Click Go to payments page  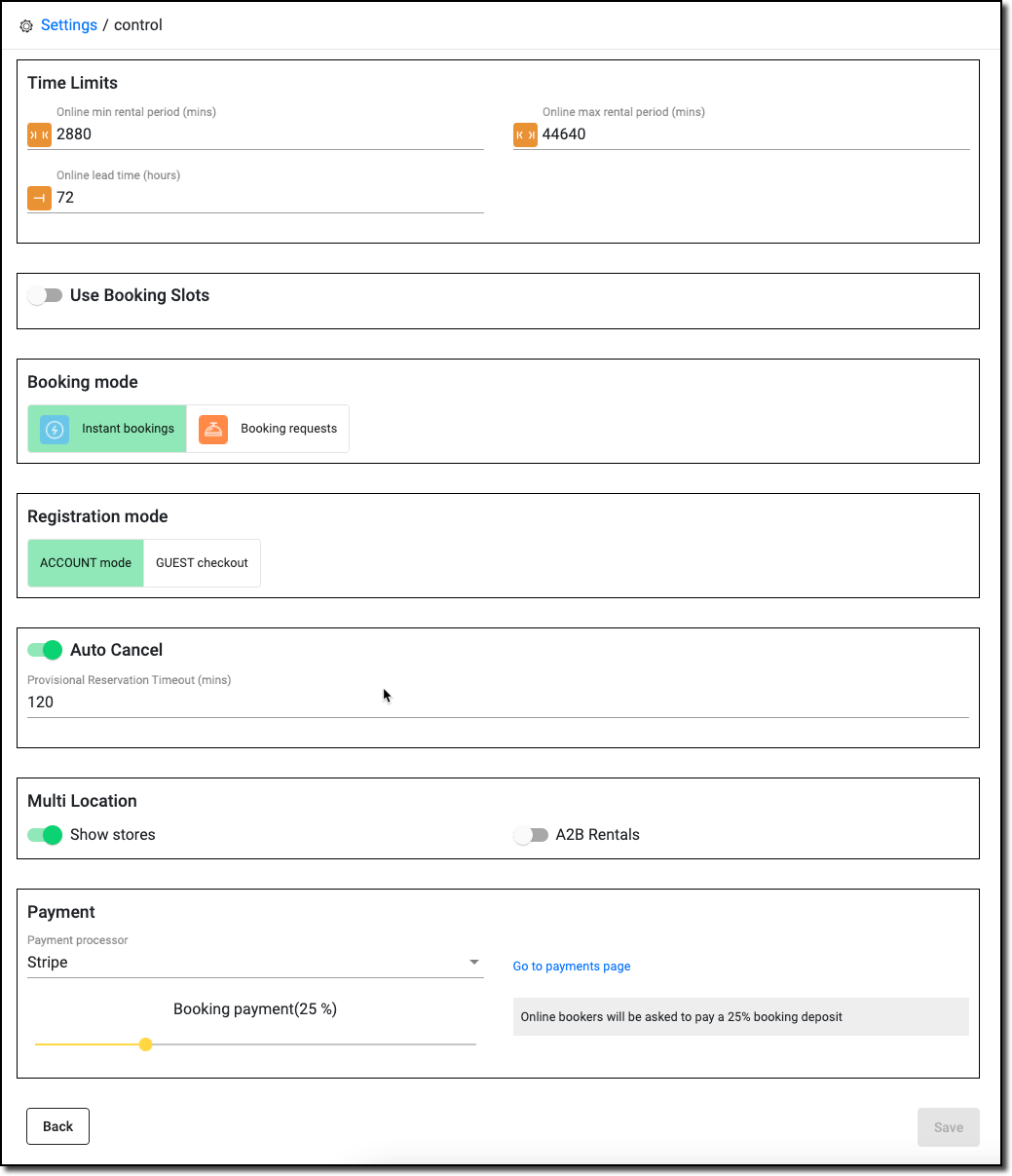point(572,966)
